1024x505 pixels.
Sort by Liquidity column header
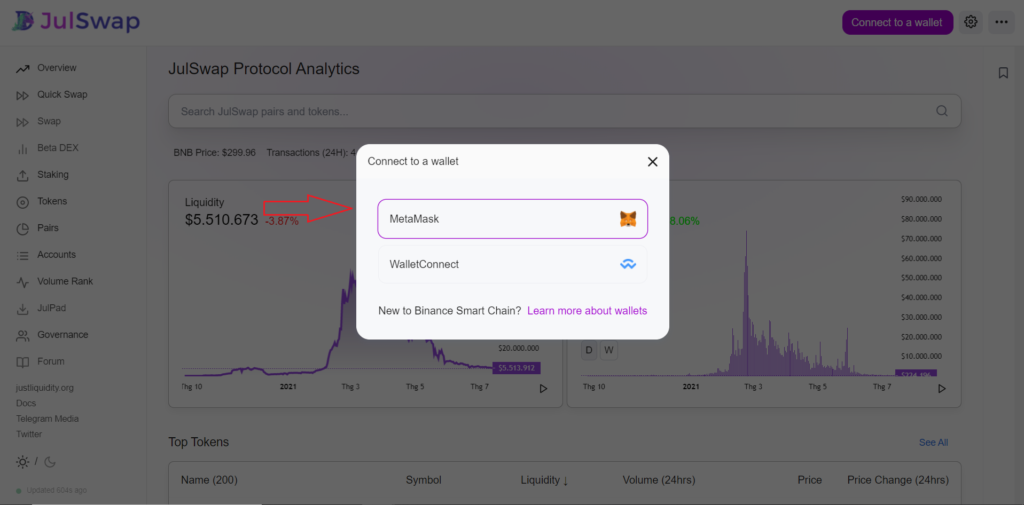545,480
